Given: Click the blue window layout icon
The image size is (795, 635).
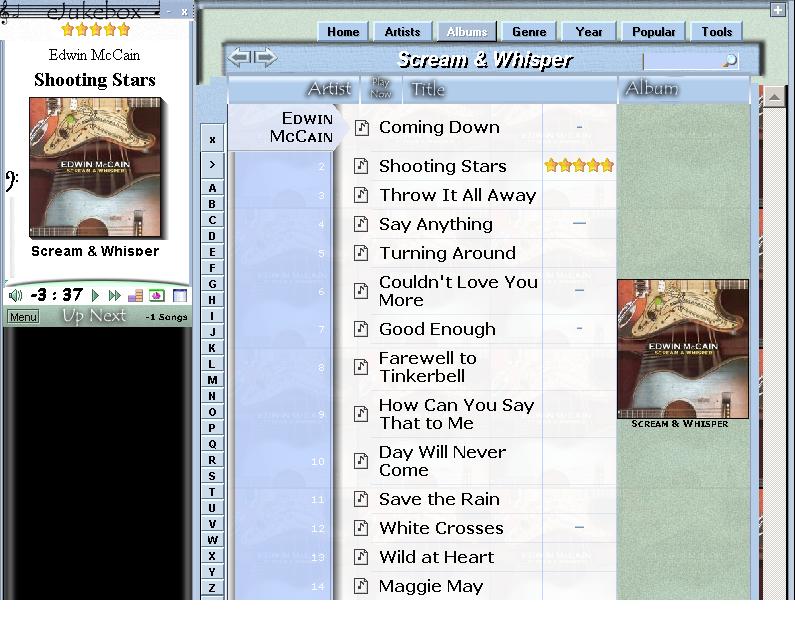Looking at the screenshot, I should click(180, 295).
